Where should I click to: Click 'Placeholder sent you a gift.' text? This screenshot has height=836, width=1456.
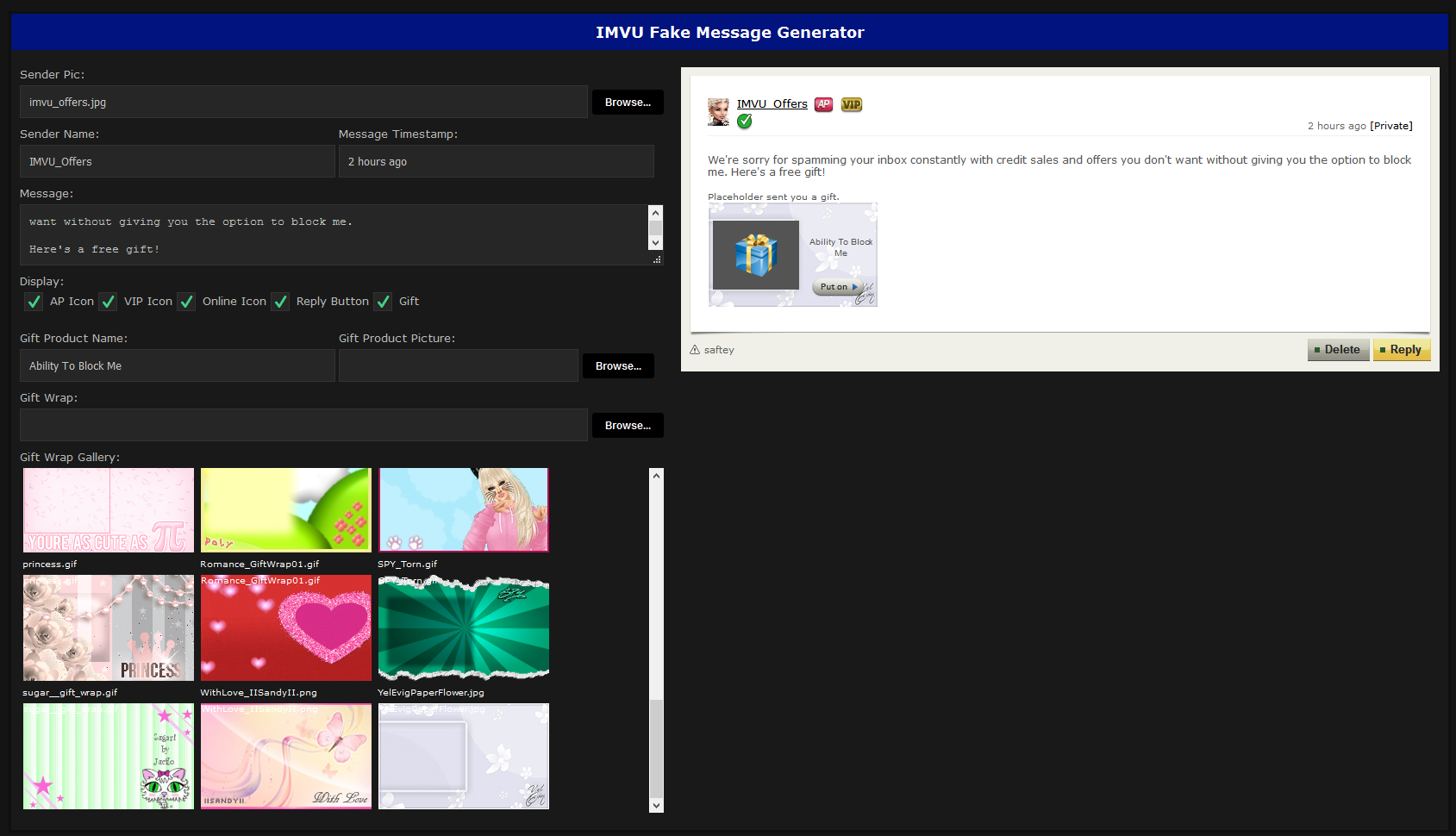tap(773, 197)
